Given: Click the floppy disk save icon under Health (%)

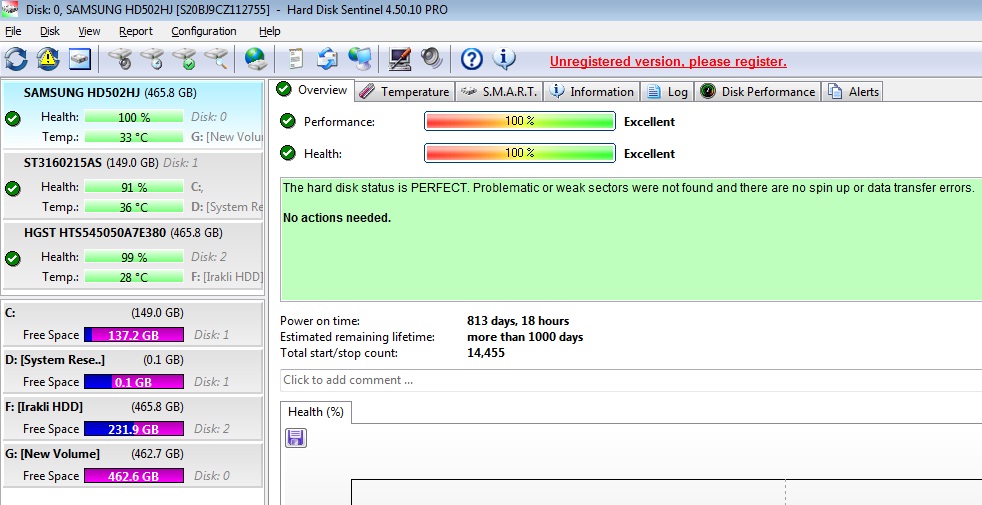Looking at the screenshot, I should pyautogui.click(x=296, y=437).
